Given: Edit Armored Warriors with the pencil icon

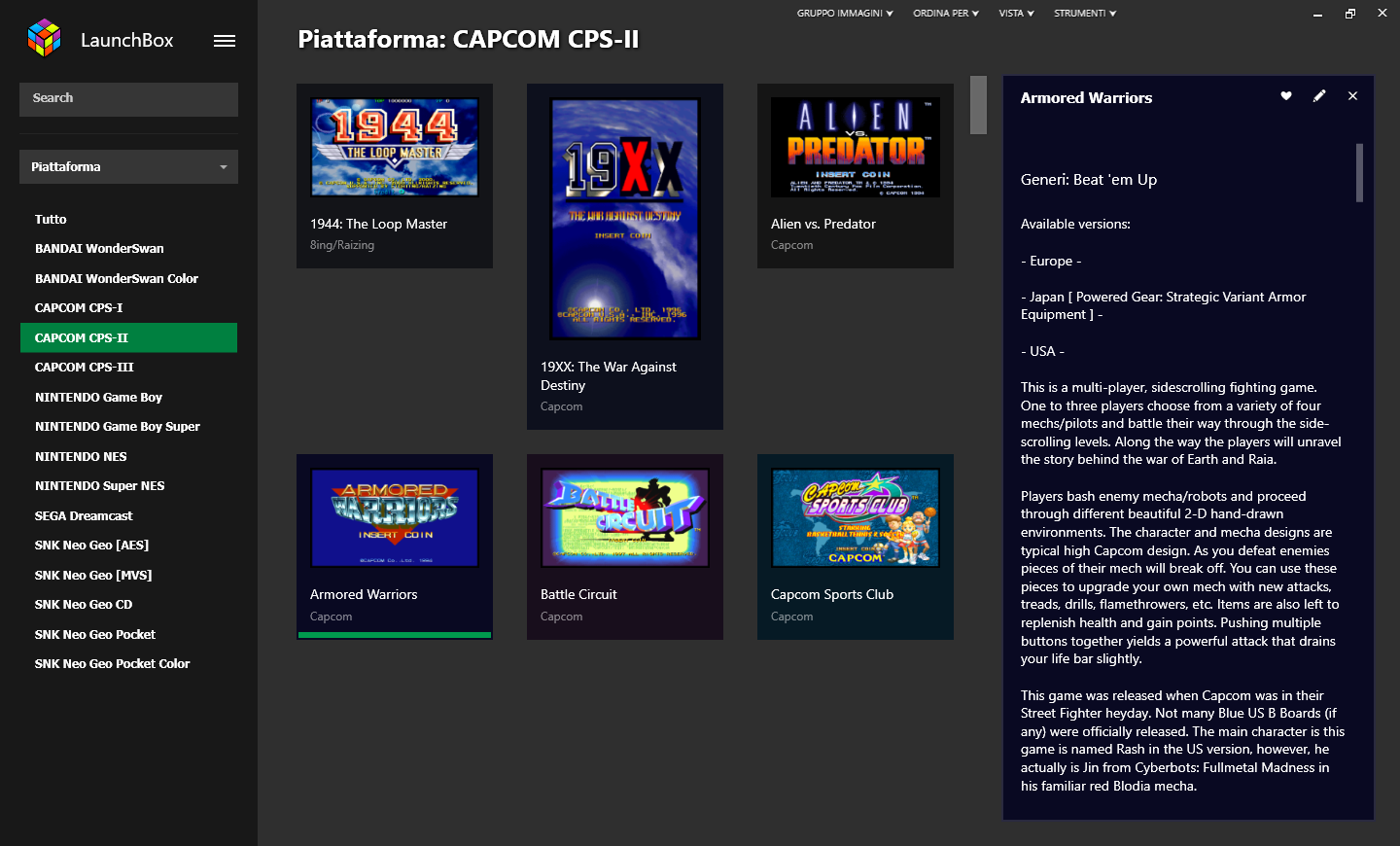Looking at the screenshot, I should (1319, 95).
